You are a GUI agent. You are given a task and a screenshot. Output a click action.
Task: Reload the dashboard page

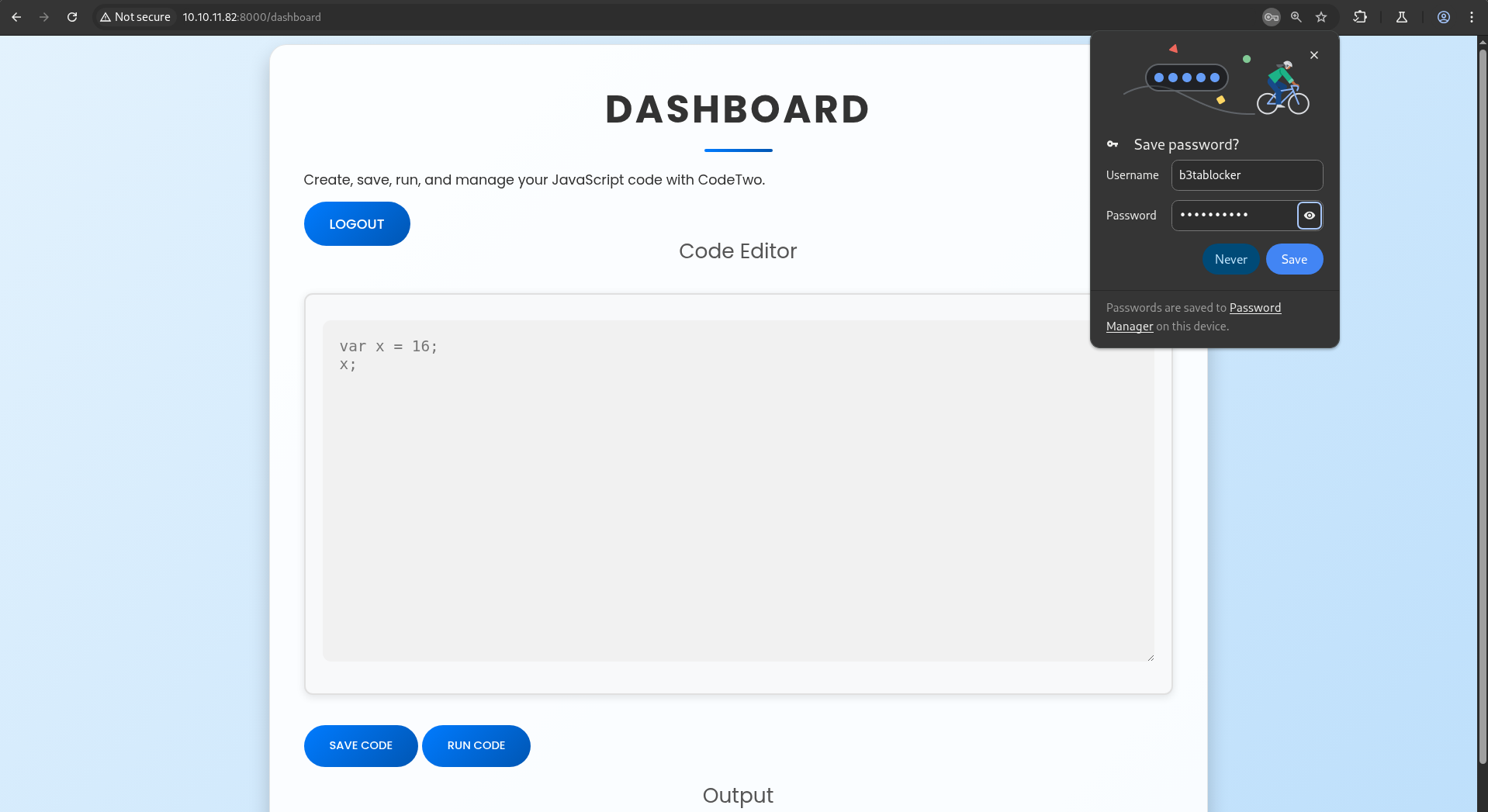(x=72, y=17)
